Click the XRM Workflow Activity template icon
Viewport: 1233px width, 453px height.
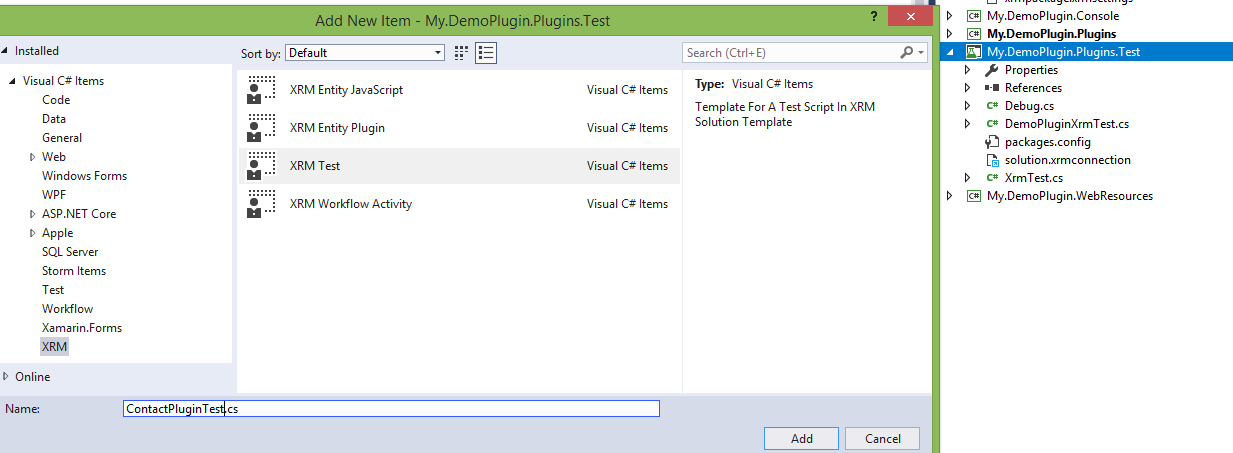pyautogui.click(x=261, y=204)
